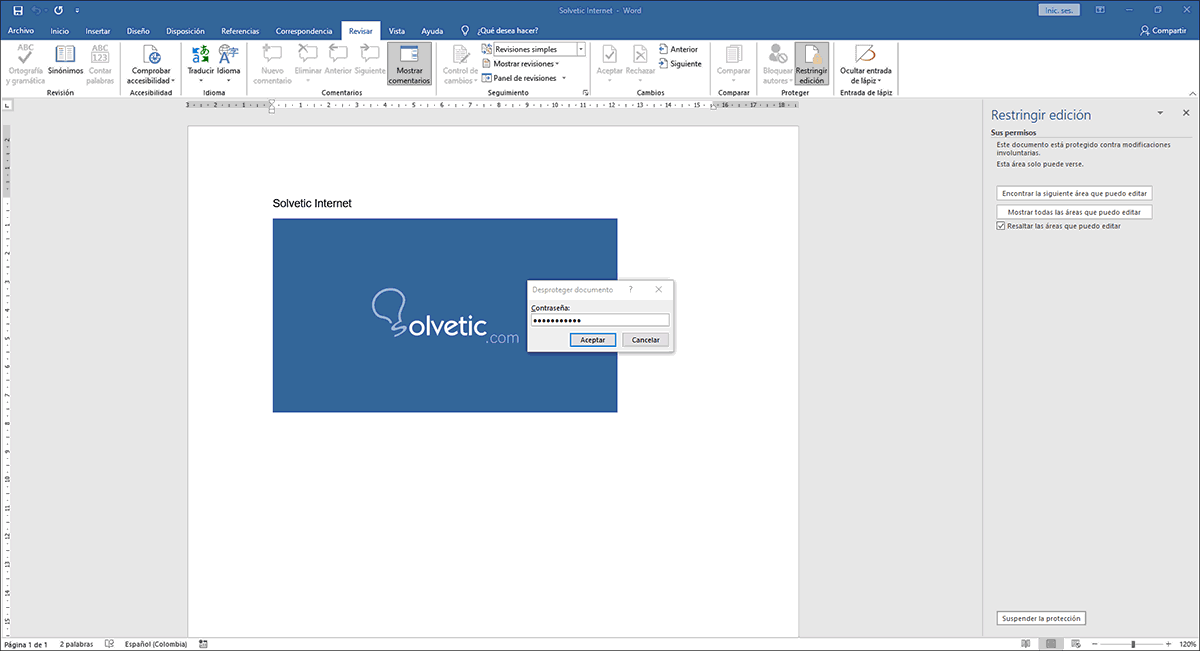Viewport: 1200px width, 651px height.
Task: Go to Anterior comment in Comentarios group
Action: click(338, 54)
